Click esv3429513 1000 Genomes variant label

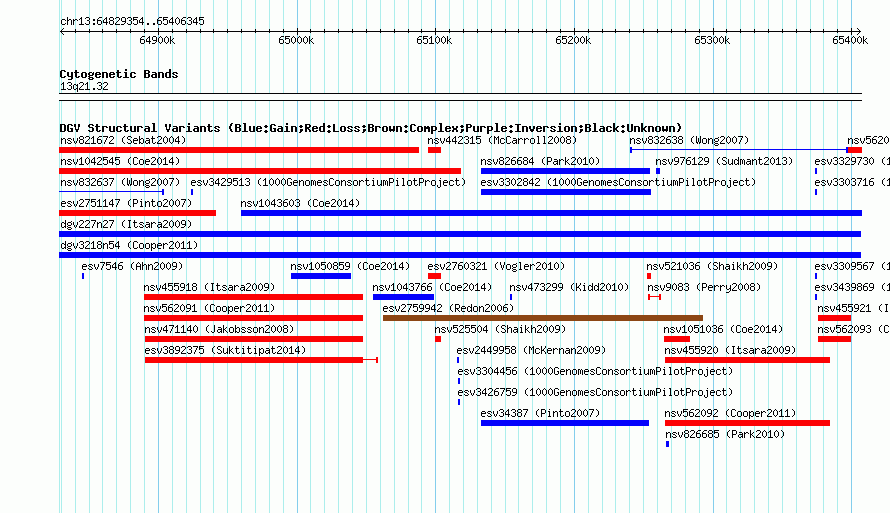(x=328, y=182)
